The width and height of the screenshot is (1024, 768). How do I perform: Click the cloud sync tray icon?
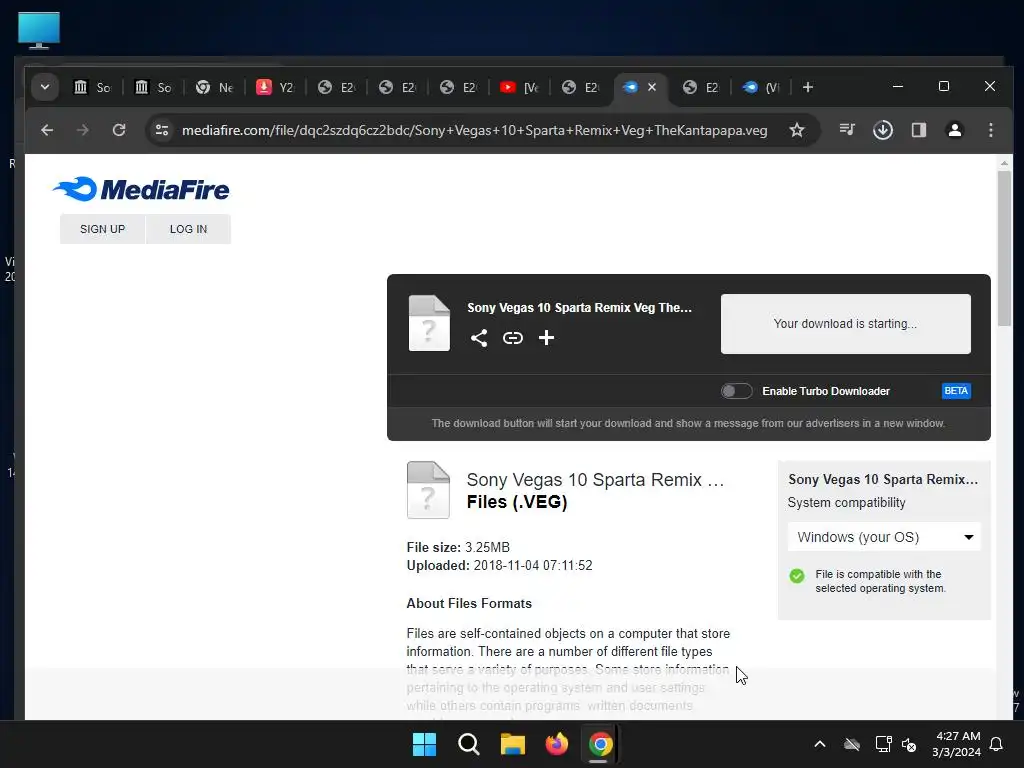[x=852, y=744]
